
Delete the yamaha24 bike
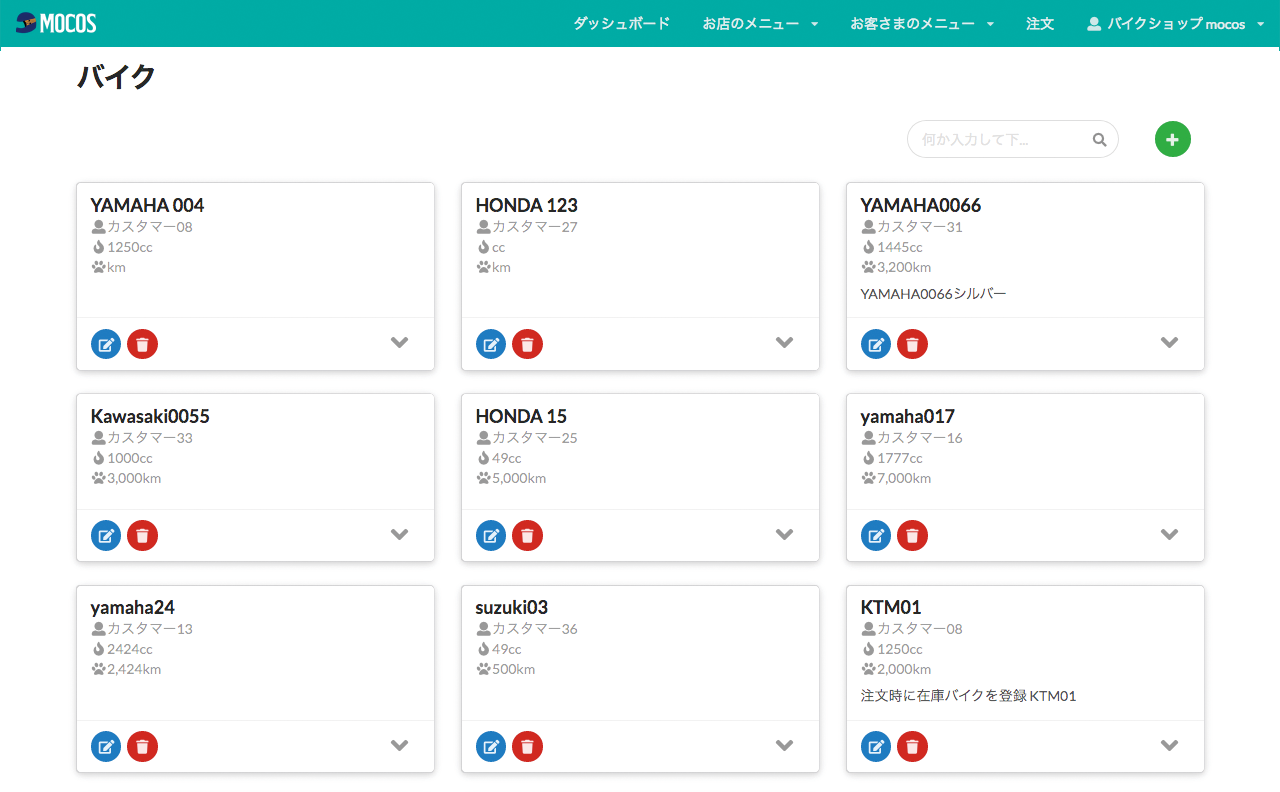(x=142, y=746)
